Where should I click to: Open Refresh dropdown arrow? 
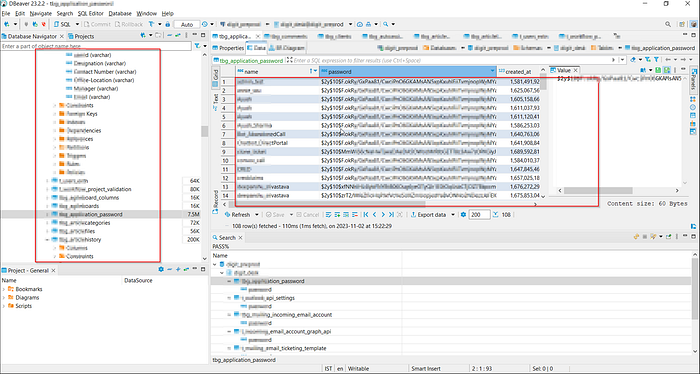click(256, 215)
